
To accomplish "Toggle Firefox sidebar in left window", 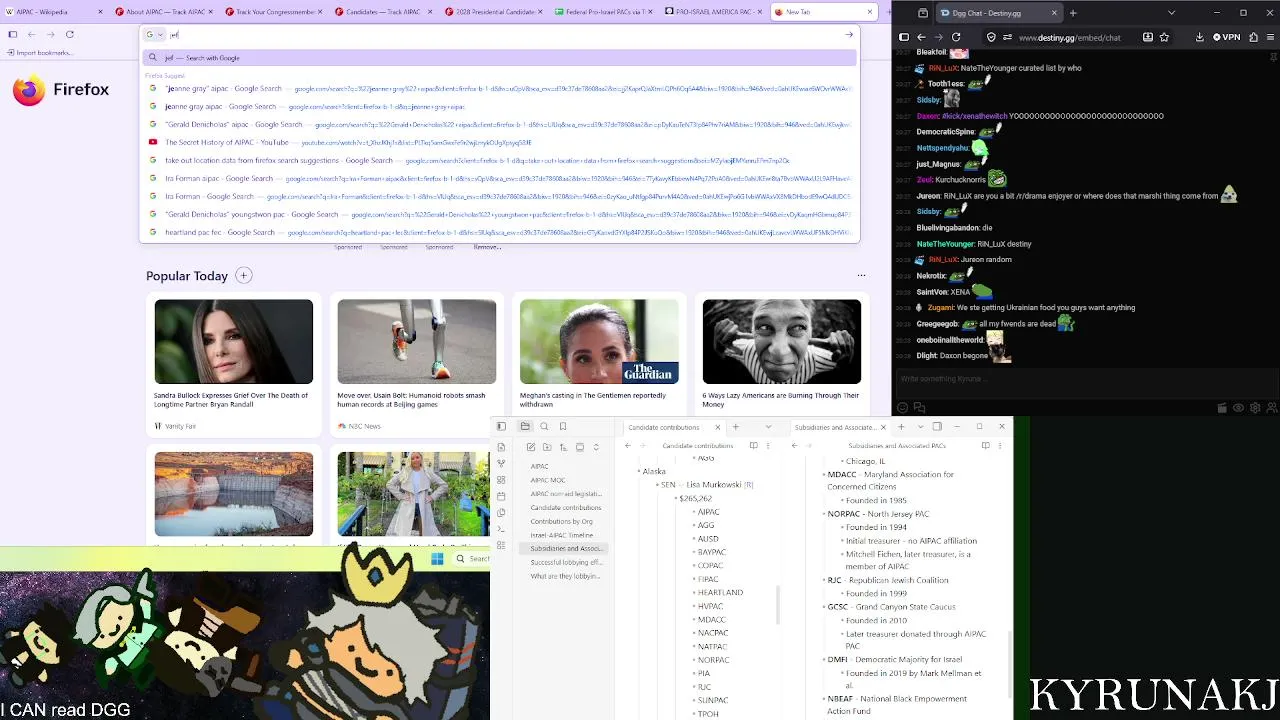I will 13,35.
